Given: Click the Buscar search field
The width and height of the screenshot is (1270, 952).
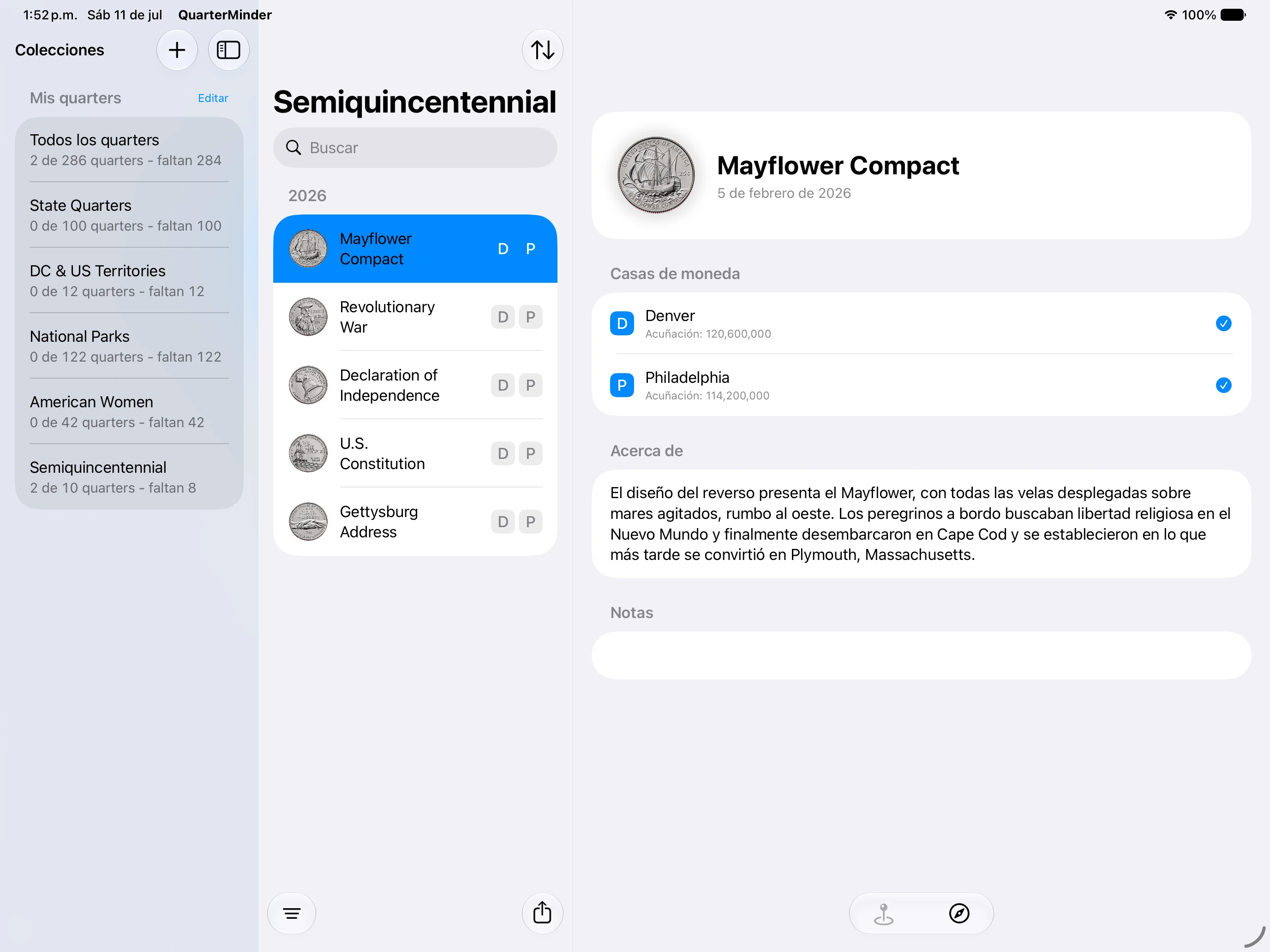Looking at the screenshot, I should pyautogui.click(x=415, y=148).
